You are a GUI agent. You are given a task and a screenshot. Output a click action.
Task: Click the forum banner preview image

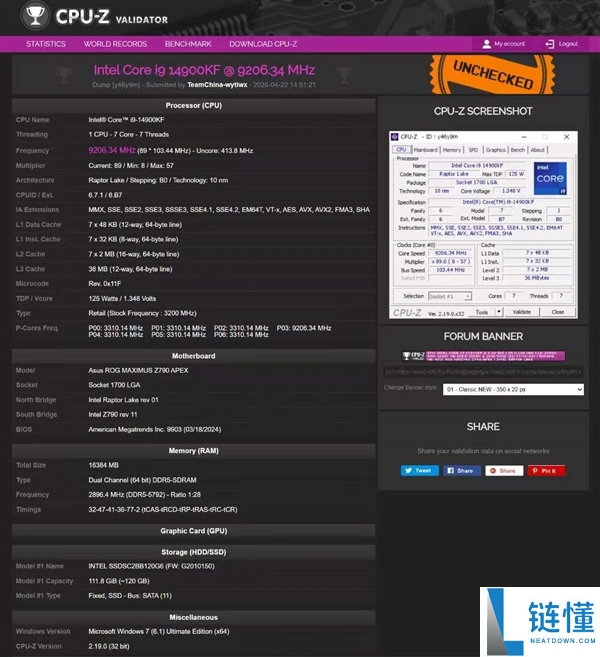tap(483, 356)
